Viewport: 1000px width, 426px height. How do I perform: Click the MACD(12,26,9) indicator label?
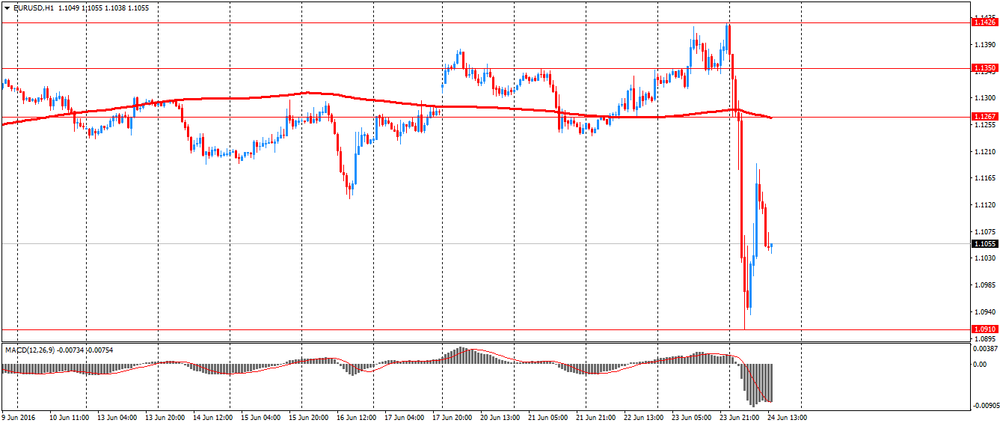(31, 350)
